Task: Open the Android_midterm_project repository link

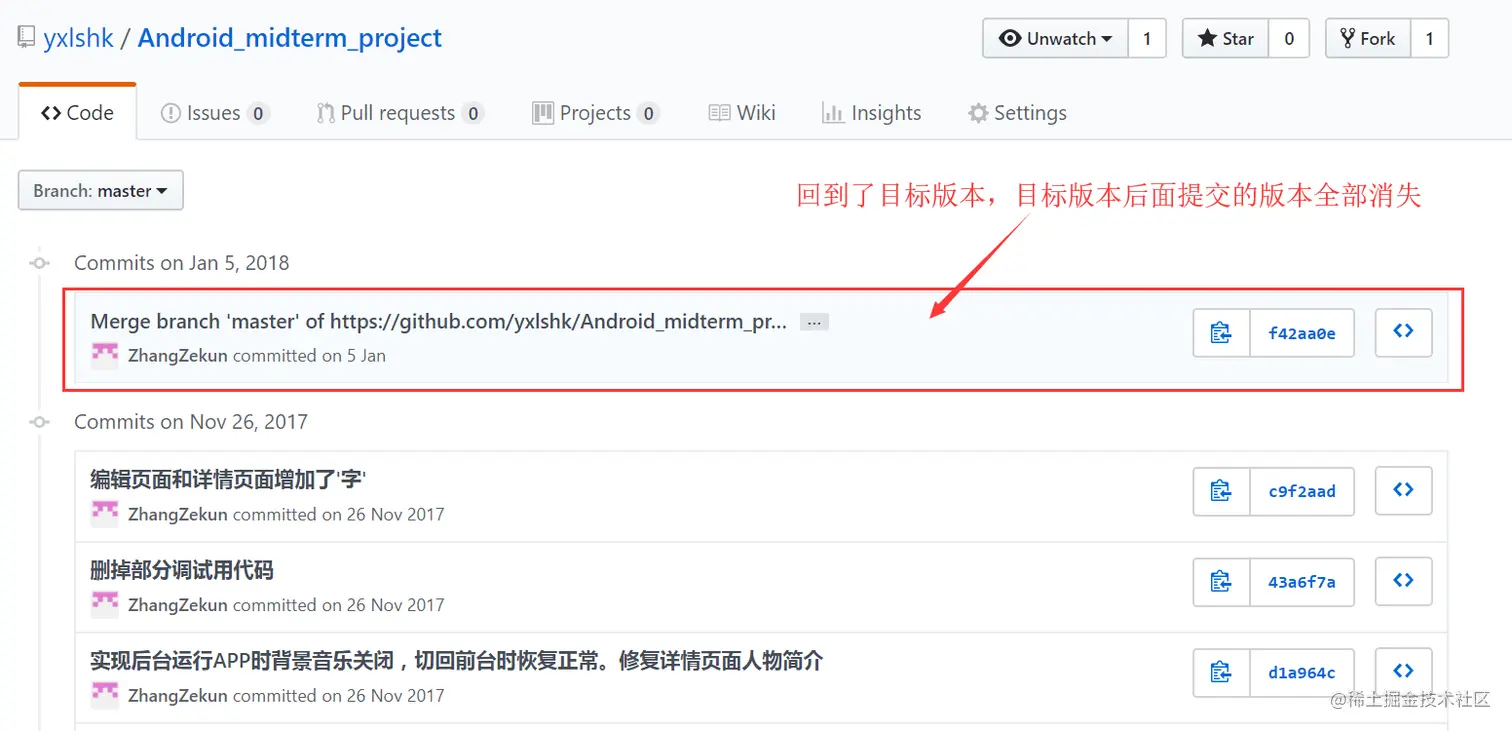Action: point(290,39)
